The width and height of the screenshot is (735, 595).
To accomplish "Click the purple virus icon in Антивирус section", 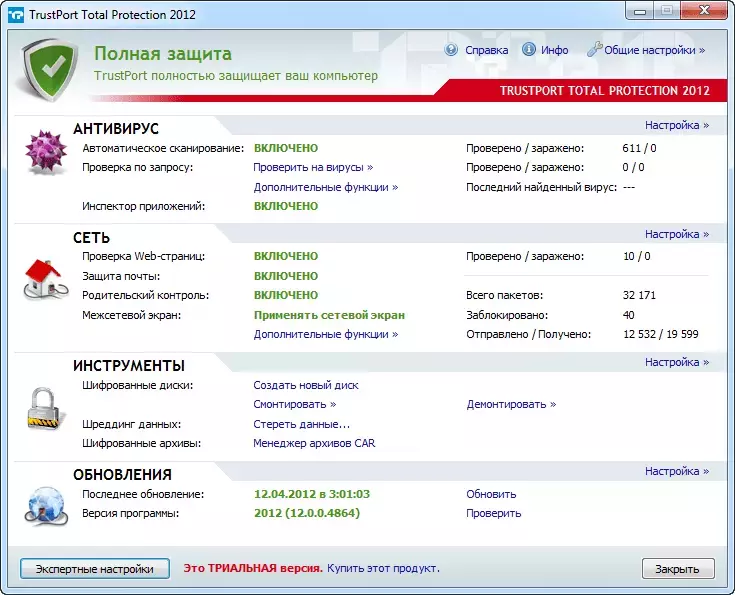I will pos(45,152).
